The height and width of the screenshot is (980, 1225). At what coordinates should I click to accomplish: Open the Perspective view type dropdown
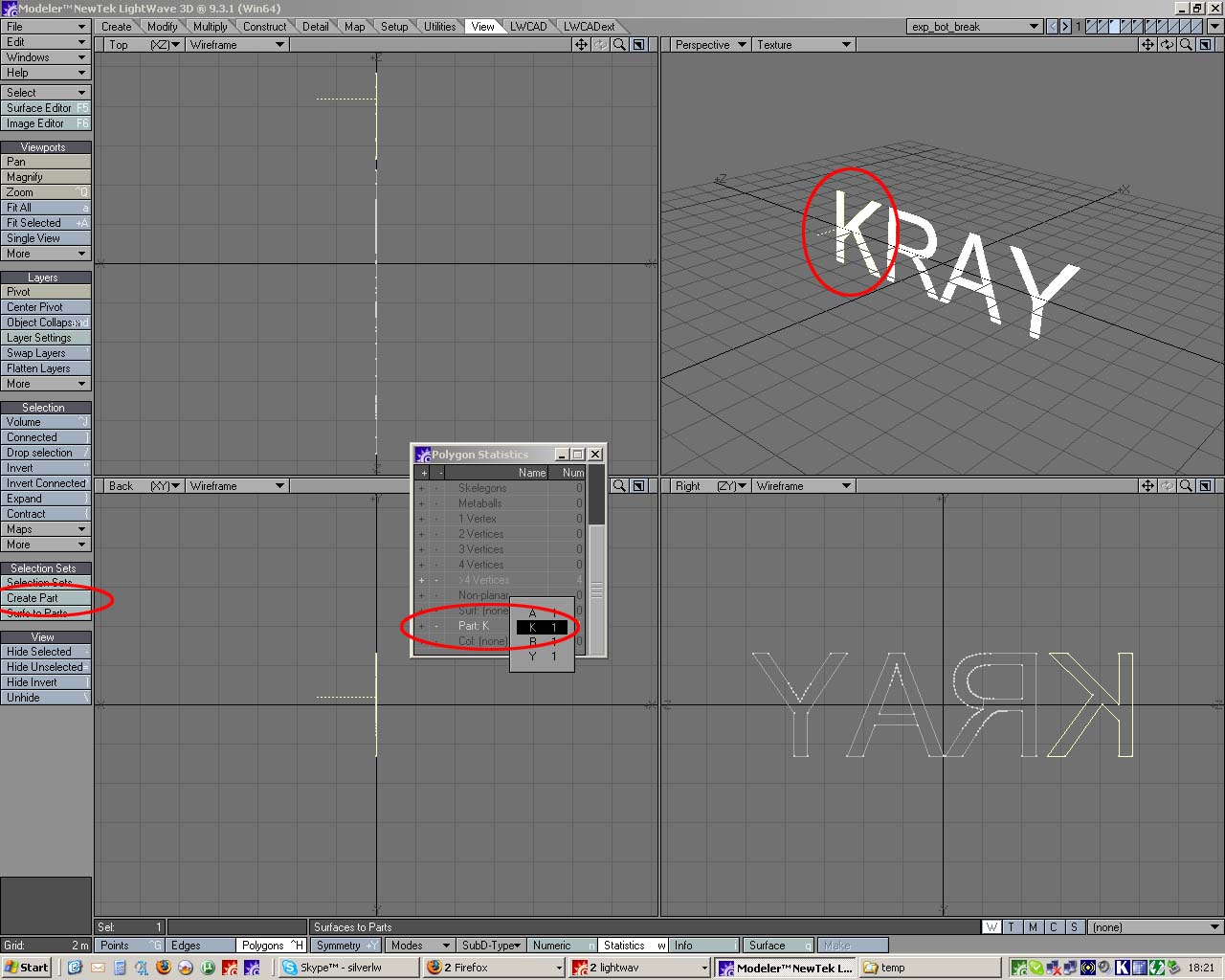point(709,45)
